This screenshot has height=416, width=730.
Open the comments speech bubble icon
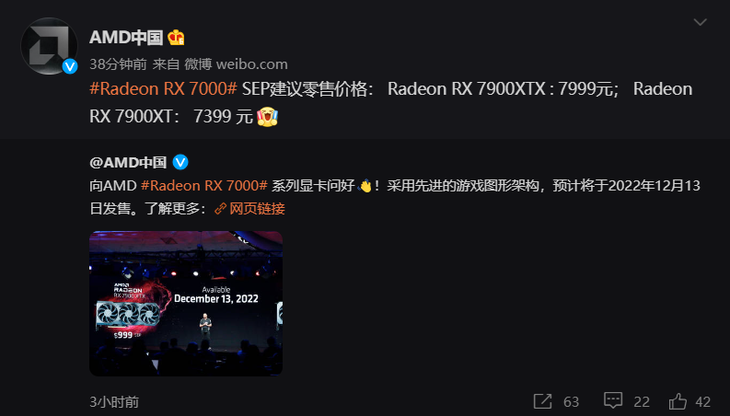coord(613,400)
